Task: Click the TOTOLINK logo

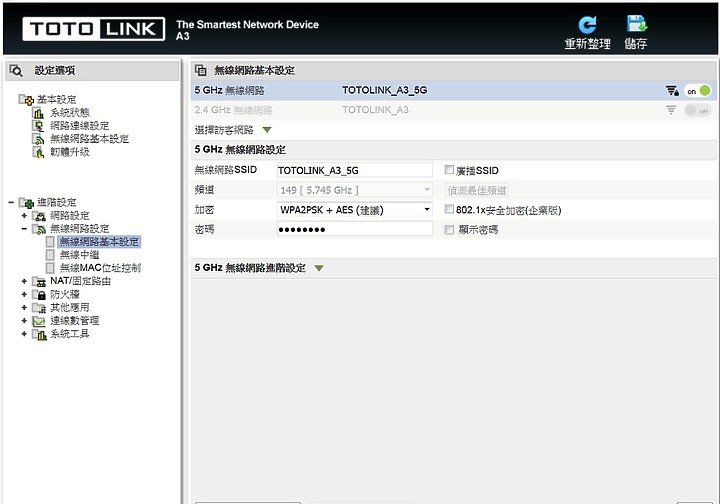Action: tap(94, 29)
